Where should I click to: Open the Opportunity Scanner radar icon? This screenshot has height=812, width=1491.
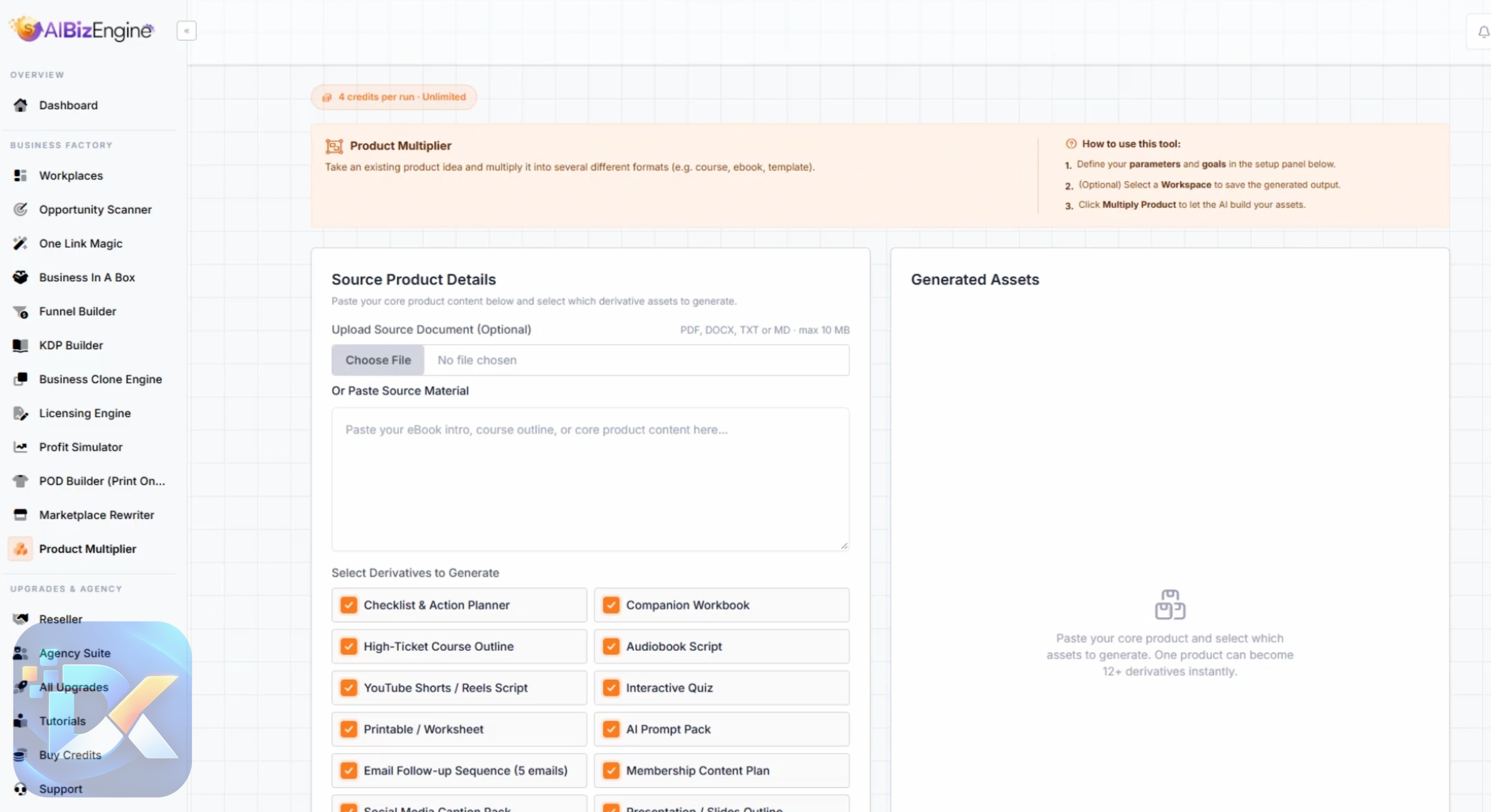[x=21, y=210]
